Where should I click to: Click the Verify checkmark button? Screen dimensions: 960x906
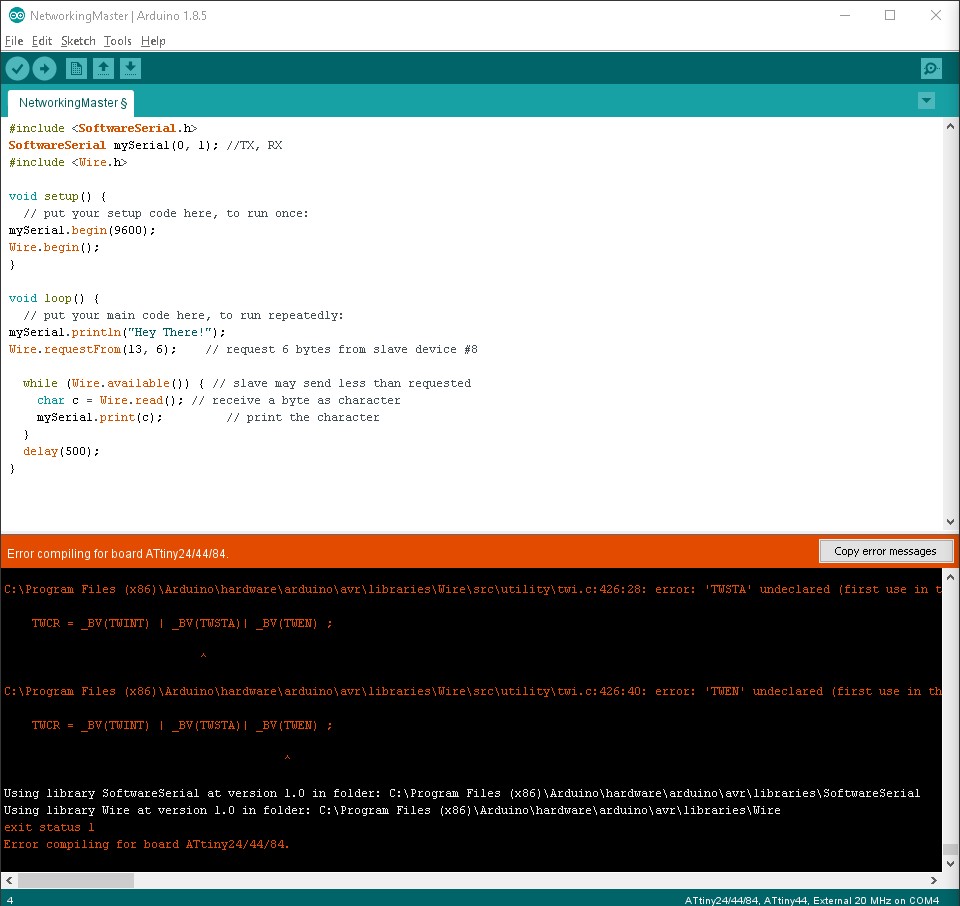(18, 69)
